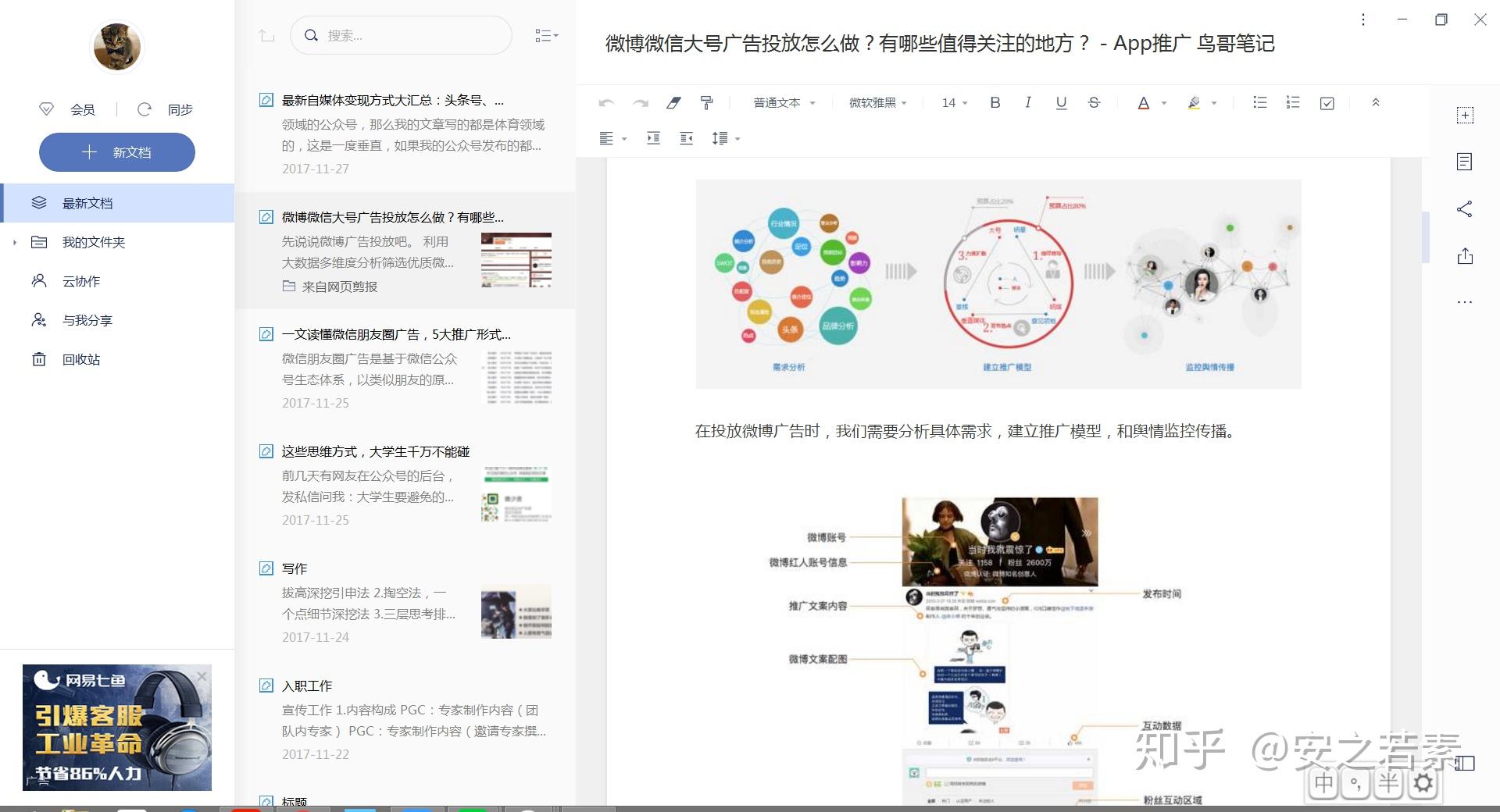Insert a to-do checkbox item
Image resolution: width=1500 pixels, height=812 pixels.
click(1327, 102)
